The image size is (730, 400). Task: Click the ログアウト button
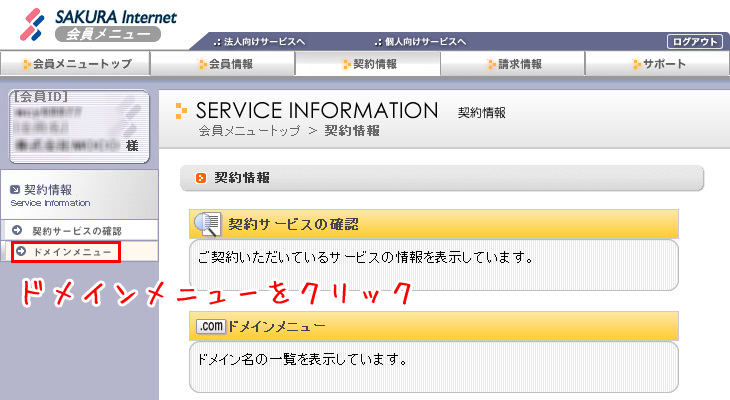click(695, 41)
